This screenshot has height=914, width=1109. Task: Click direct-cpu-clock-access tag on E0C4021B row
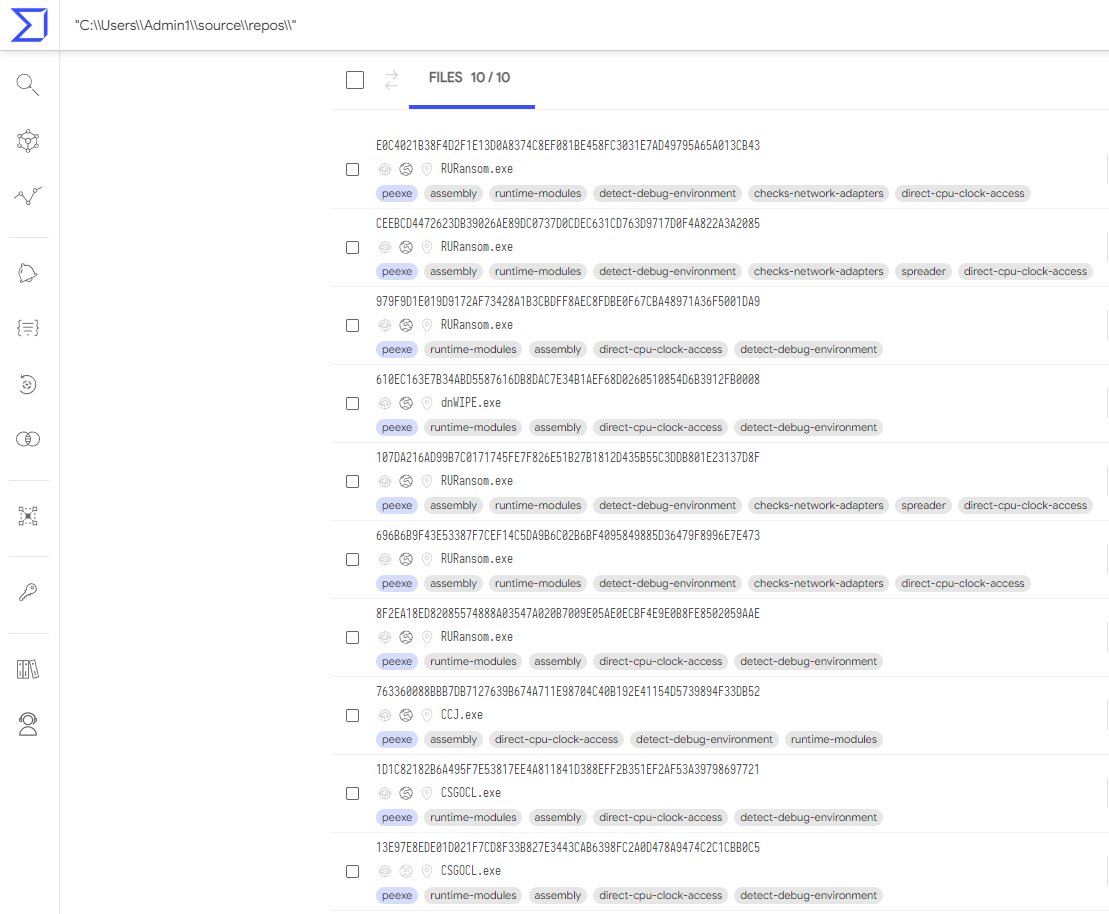pyautogui.click(x=963, y=193)
